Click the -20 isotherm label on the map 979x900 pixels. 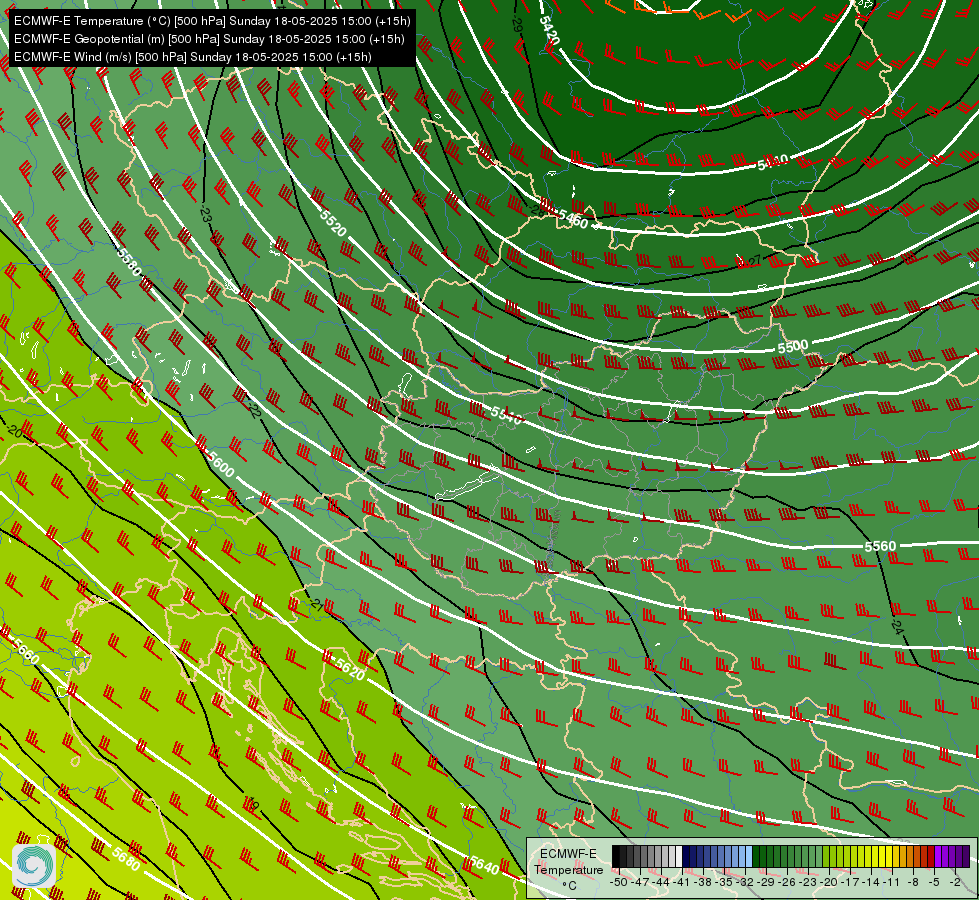click(15, 432)
